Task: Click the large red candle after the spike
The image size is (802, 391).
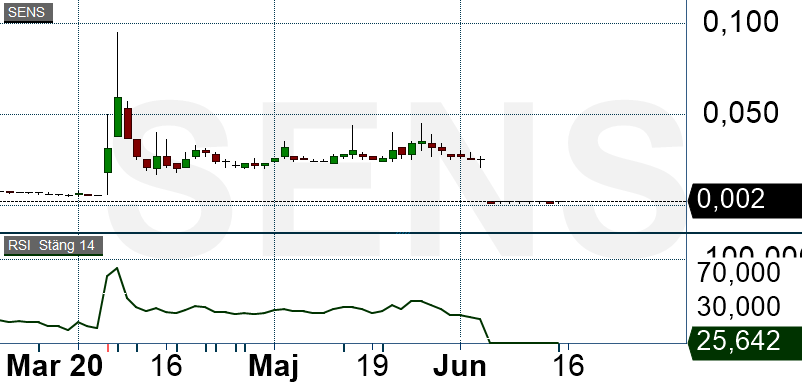Action: [128, 123]
